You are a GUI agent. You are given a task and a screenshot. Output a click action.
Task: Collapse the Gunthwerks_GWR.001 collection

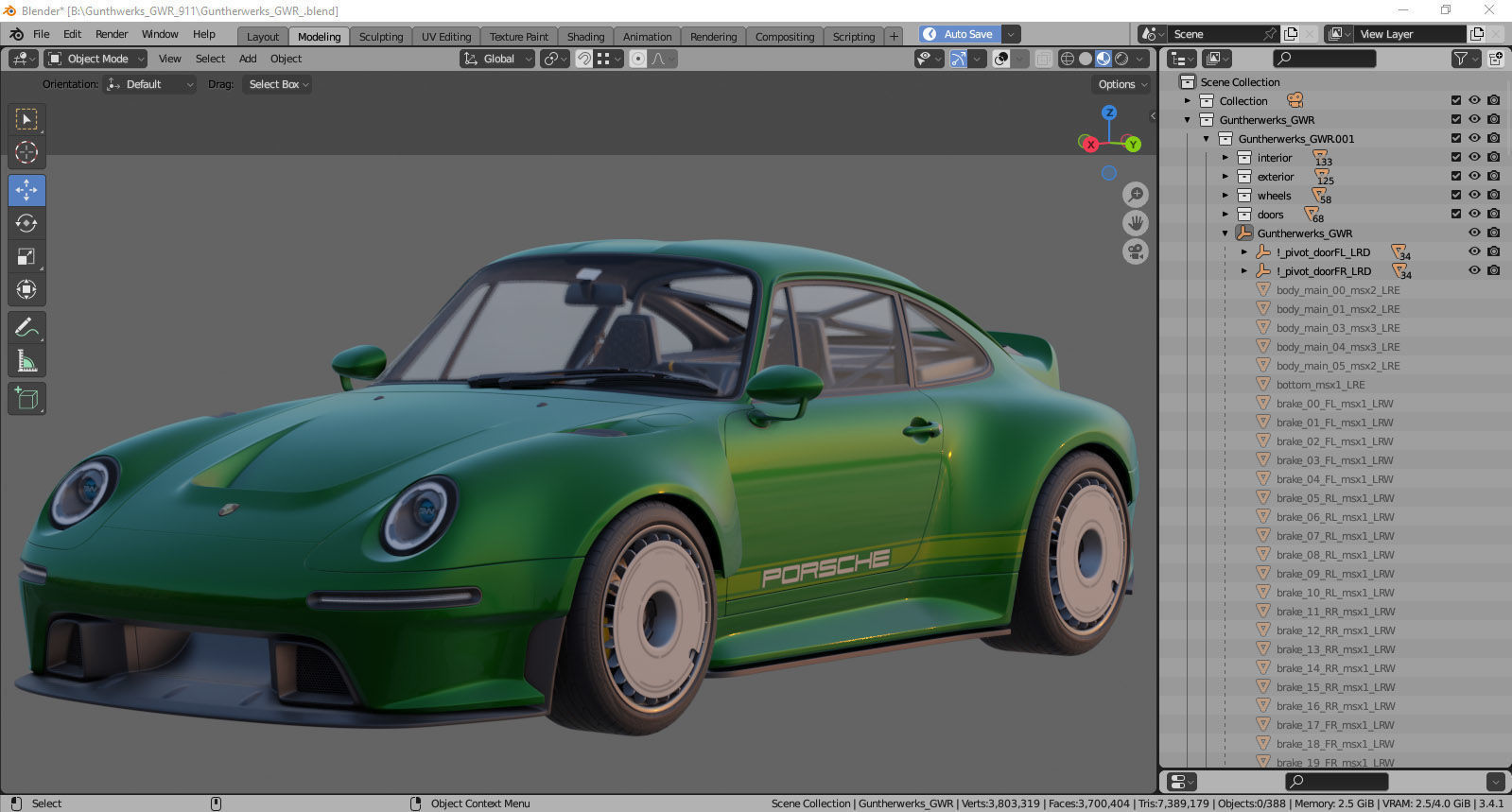[1207, 139]
